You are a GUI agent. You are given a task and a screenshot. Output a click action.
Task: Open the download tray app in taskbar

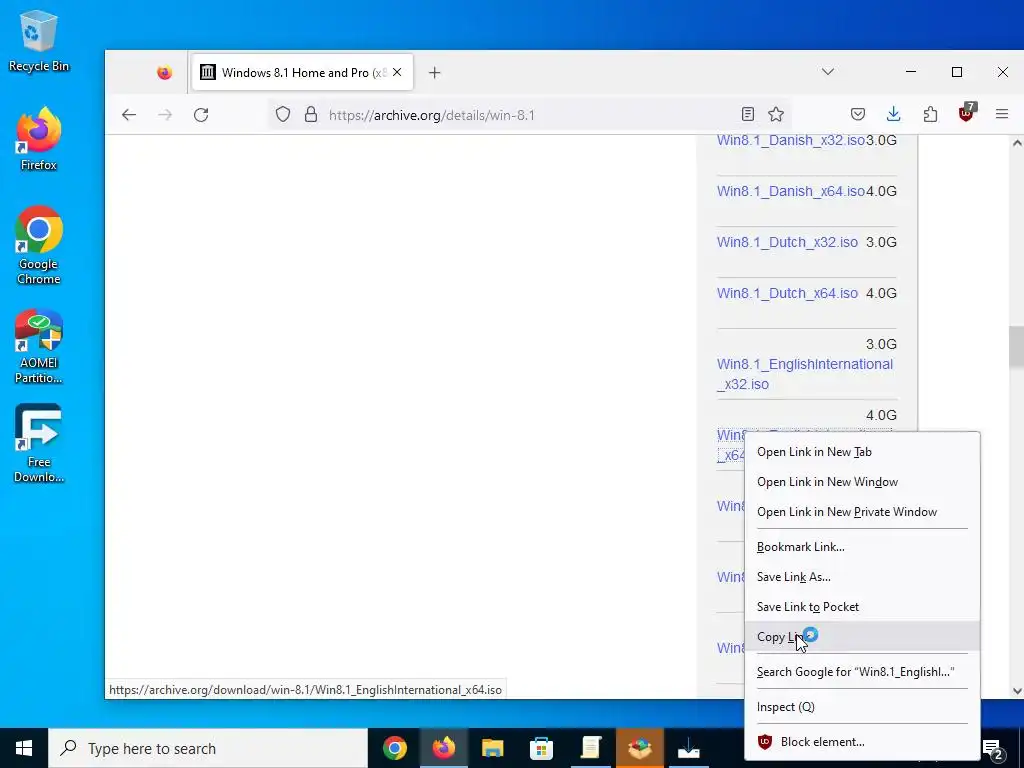tap(688, 748)
